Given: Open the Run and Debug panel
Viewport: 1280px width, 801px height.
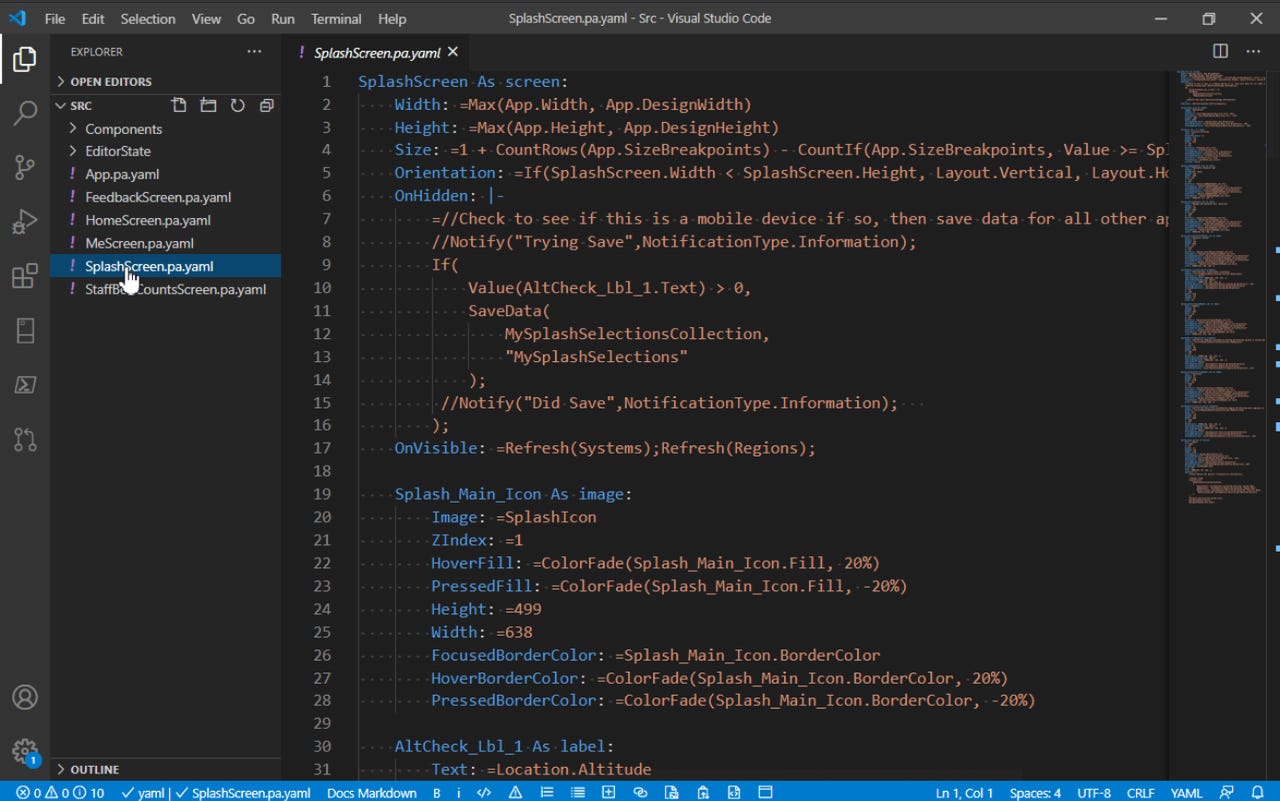Looking at the screenshot, I should coord(24,222).
